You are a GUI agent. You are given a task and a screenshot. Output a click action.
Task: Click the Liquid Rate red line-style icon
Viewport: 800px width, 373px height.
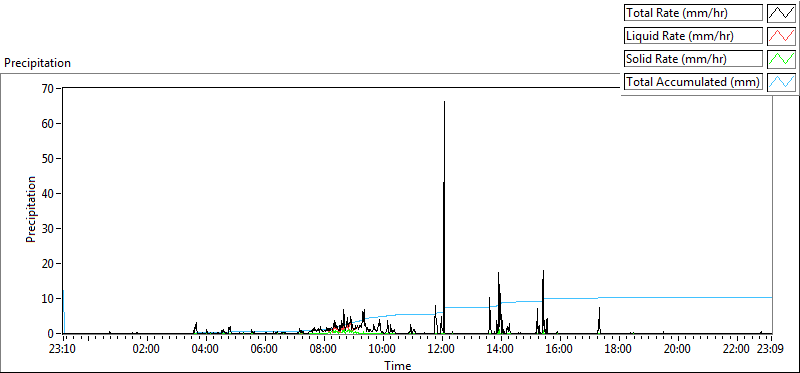(x=781, y=36)
